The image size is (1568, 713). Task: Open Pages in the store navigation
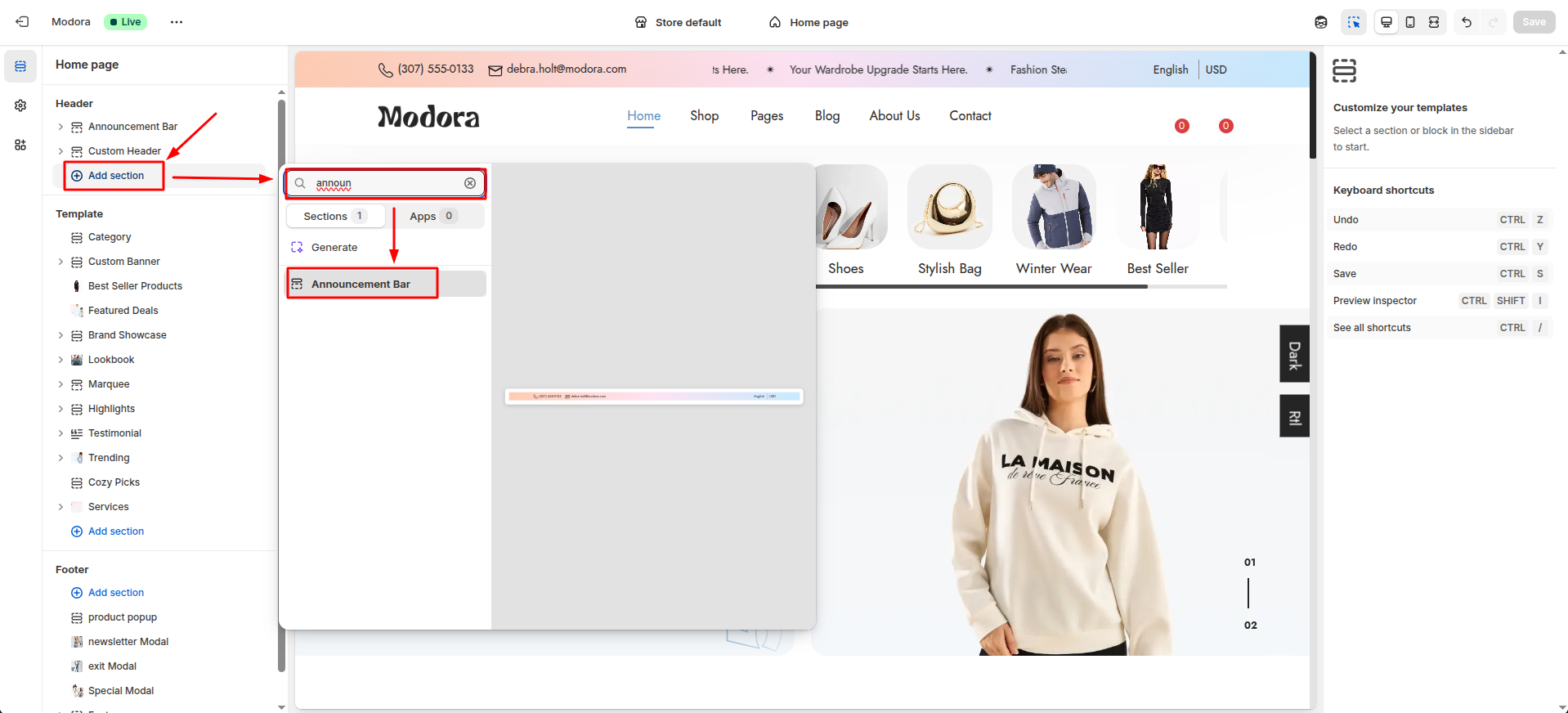tap(767, 116)
